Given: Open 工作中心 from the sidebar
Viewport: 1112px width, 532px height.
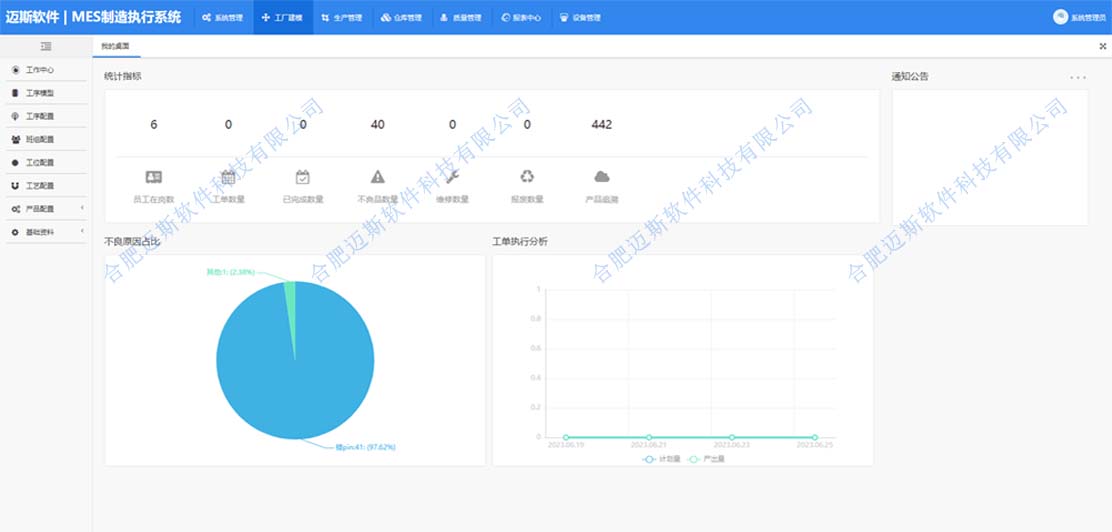Looking at the screenshot, I should [x=40, y=70].
